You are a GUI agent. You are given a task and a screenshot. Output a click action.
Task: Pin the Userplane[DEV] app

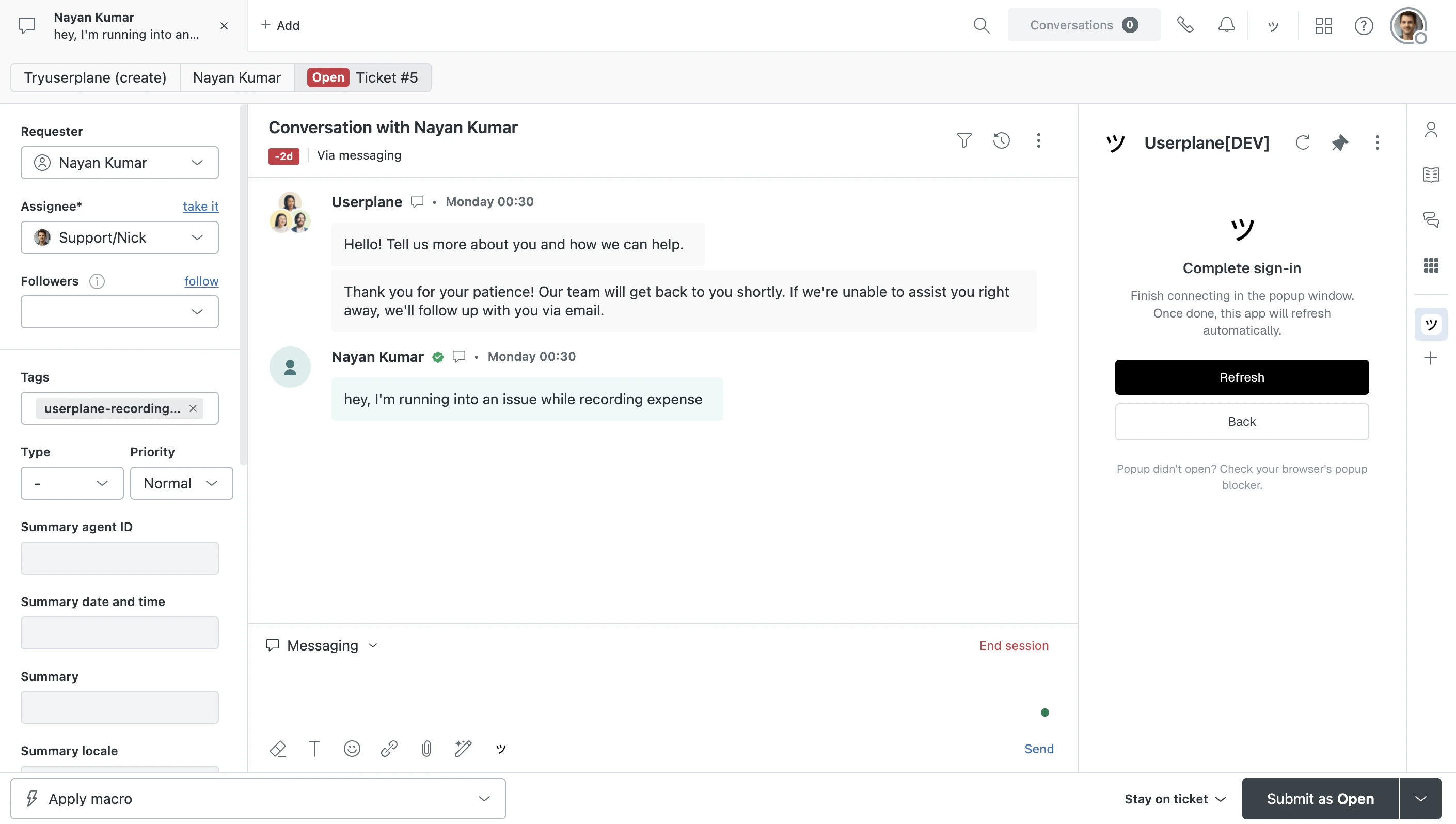tap(1339, 142)
